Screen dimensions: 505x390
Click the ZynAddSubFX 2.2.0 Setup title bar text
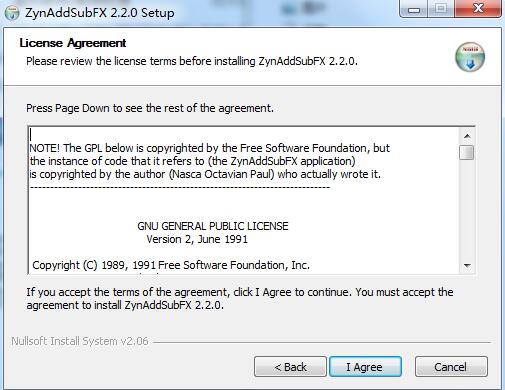click(x=100, y=13)
